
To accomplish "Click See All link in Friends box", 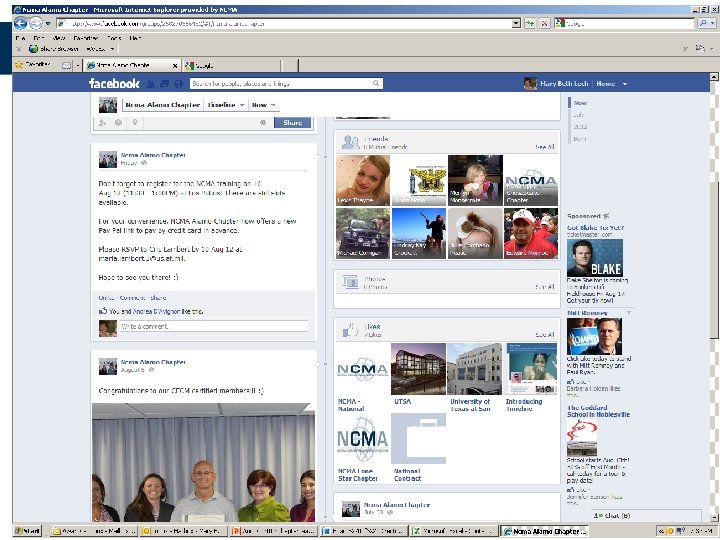I will (545, 147).
